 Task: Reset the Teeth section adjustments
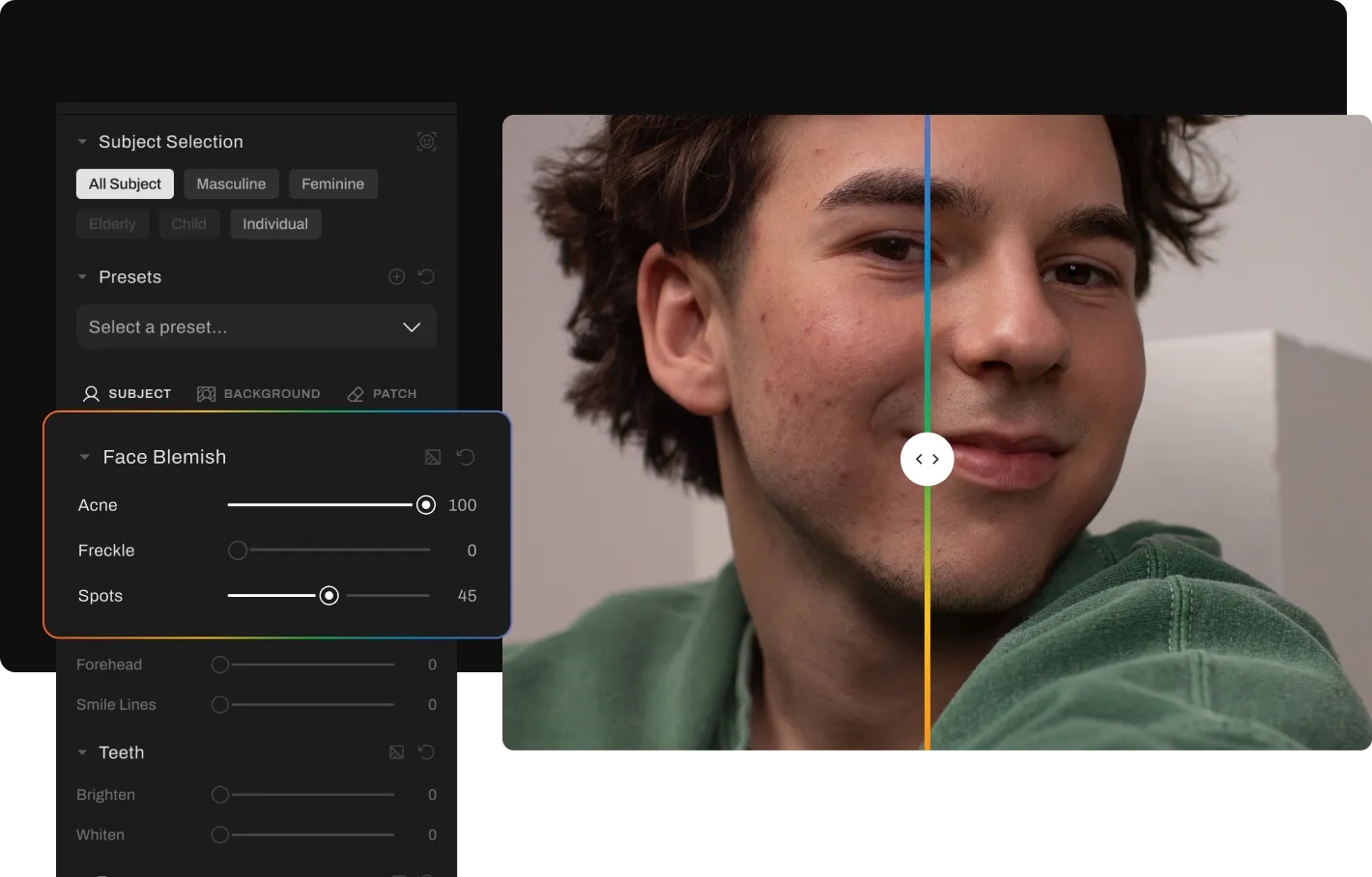tap(426, 752)
